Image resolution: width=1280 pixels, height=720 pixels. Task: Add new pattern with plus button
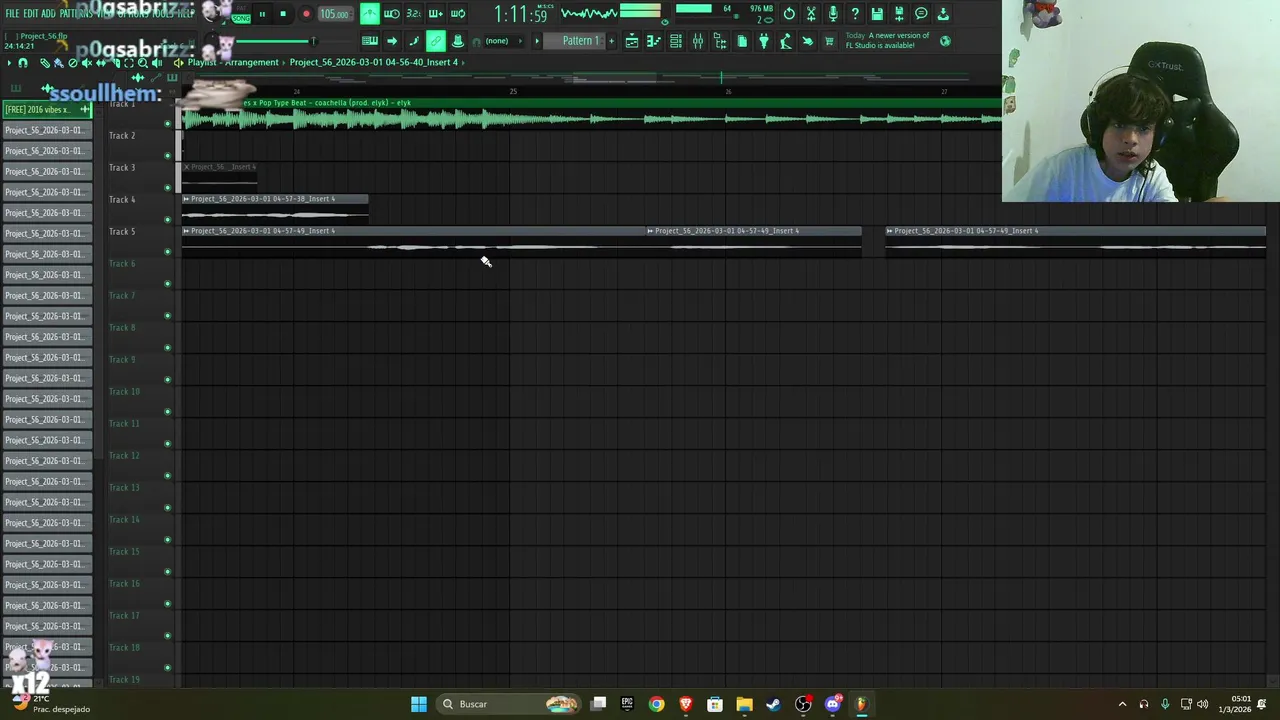tap(611, 41)
